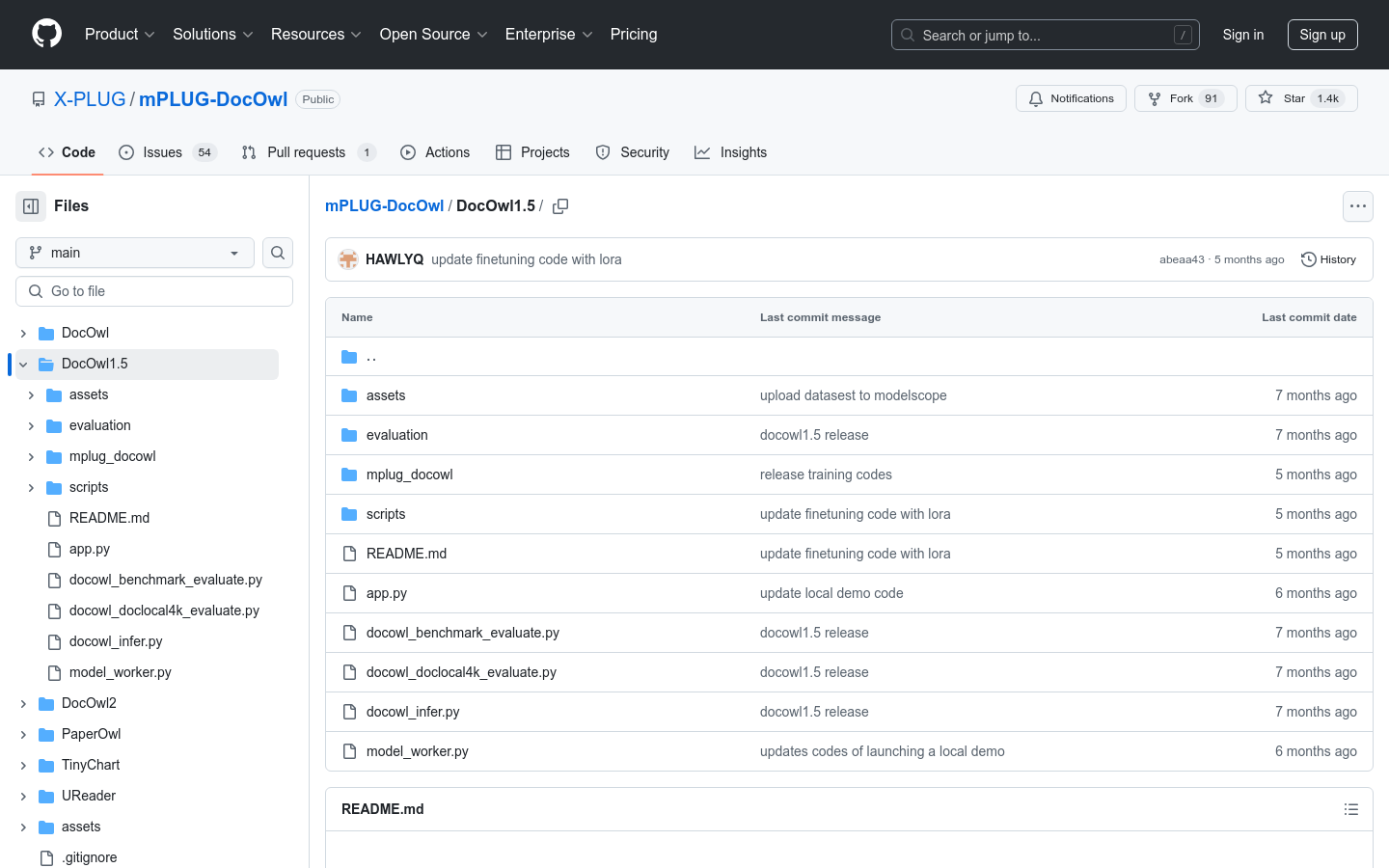Screen dimensions: 1389x868
Task: Open the main branch selector dropdown
Action: coord(135,253)
